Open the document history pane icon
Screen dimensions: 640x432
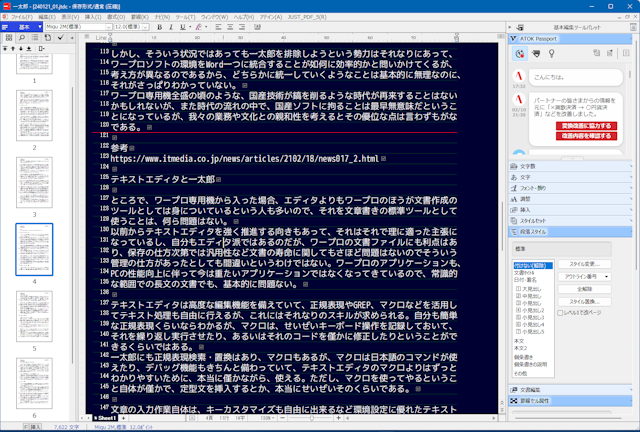point(48,38)
